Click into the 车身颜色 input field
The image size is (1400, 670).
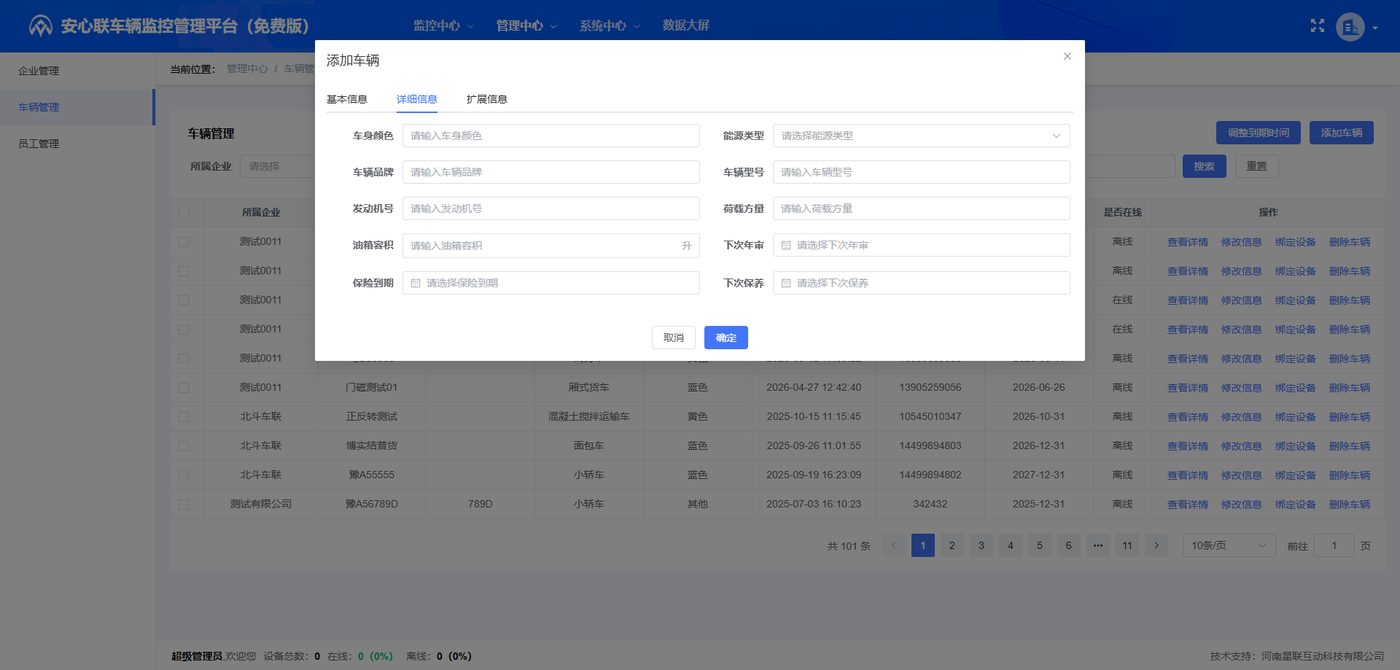pyautogui.click(x=551, y=136)
